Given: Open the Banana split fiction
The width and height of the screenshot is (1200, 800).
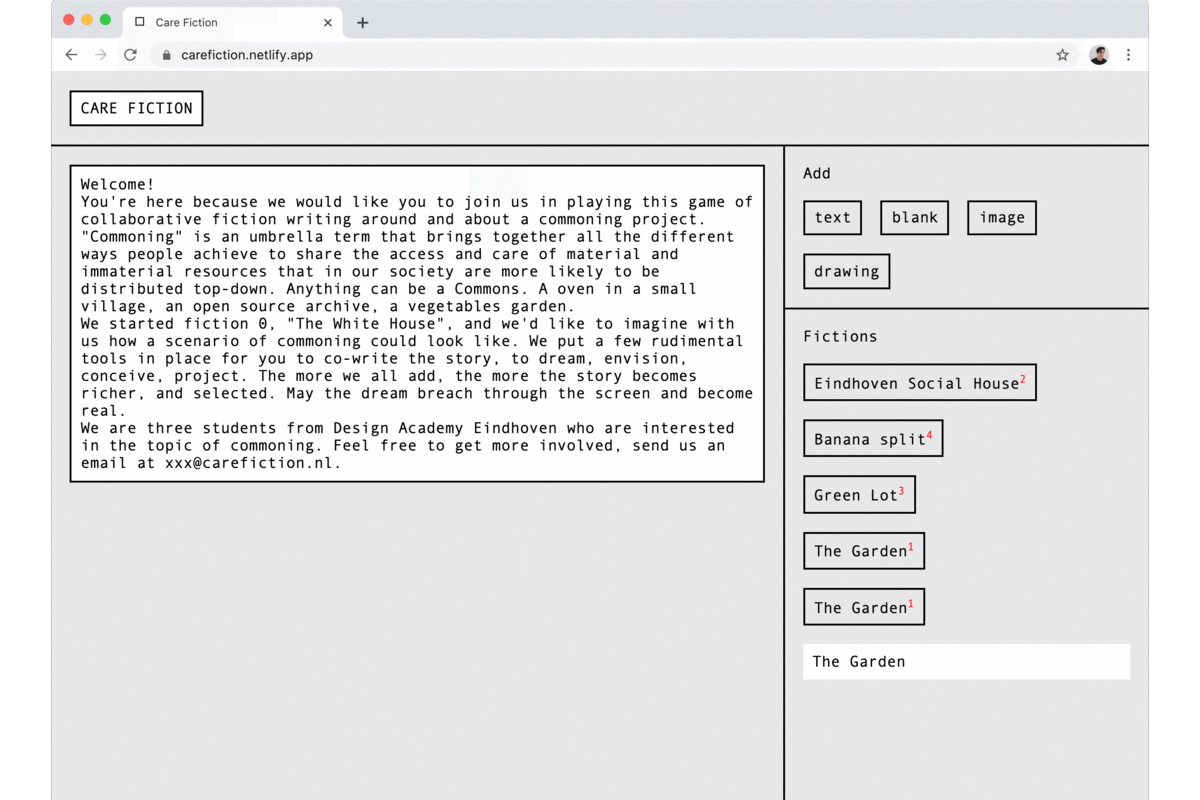Looking at the screenshot, I should 873,439.
